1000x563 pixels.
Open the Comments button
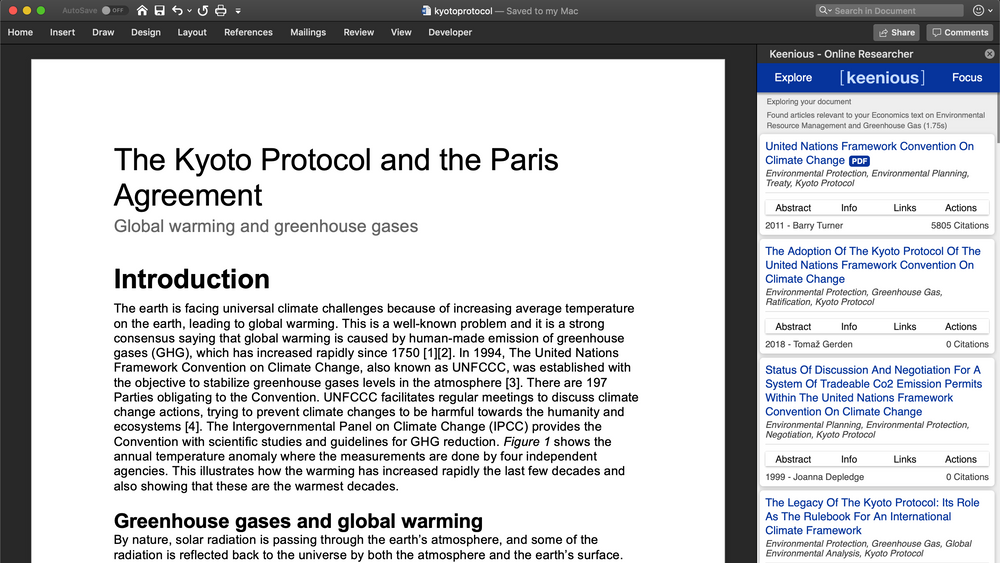960,33
